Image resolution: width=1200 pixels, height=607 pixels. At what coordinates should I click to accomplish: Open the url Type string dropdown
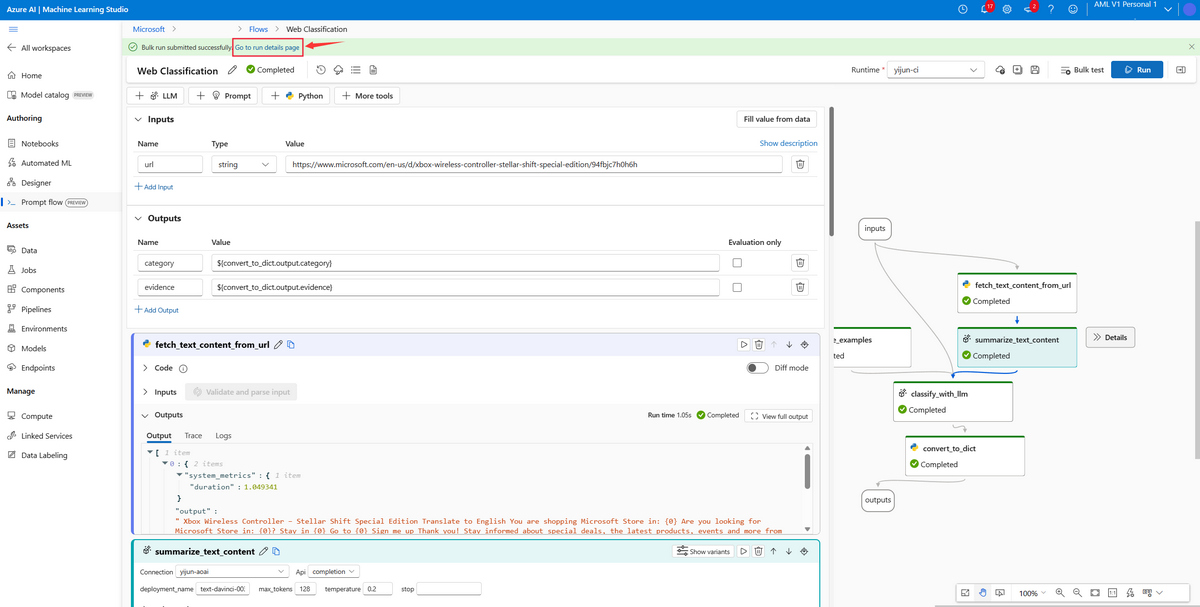(x=244, y=164)
